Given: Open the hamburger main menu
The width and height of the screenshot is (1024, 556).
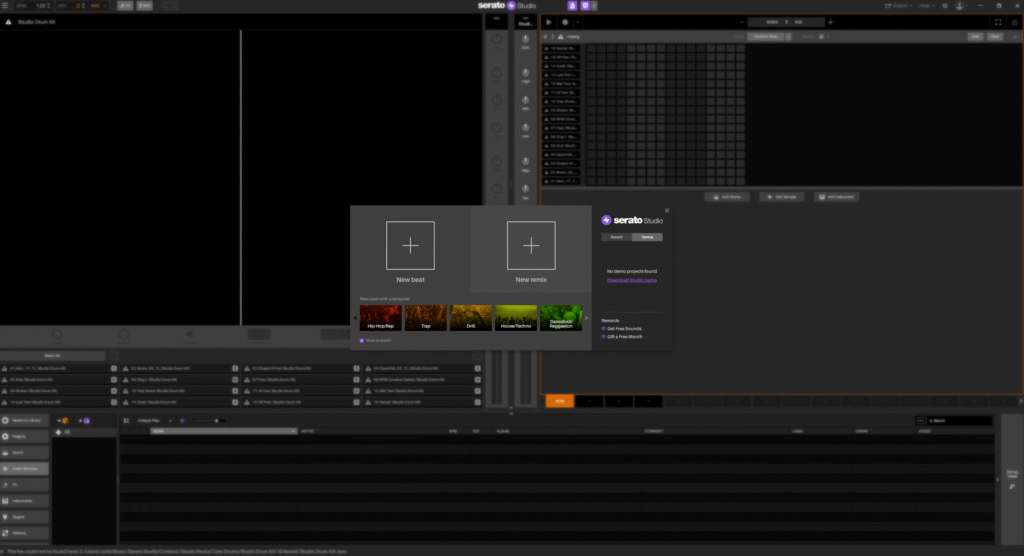Looking at the screenshot, I should [x=5, y=5].
